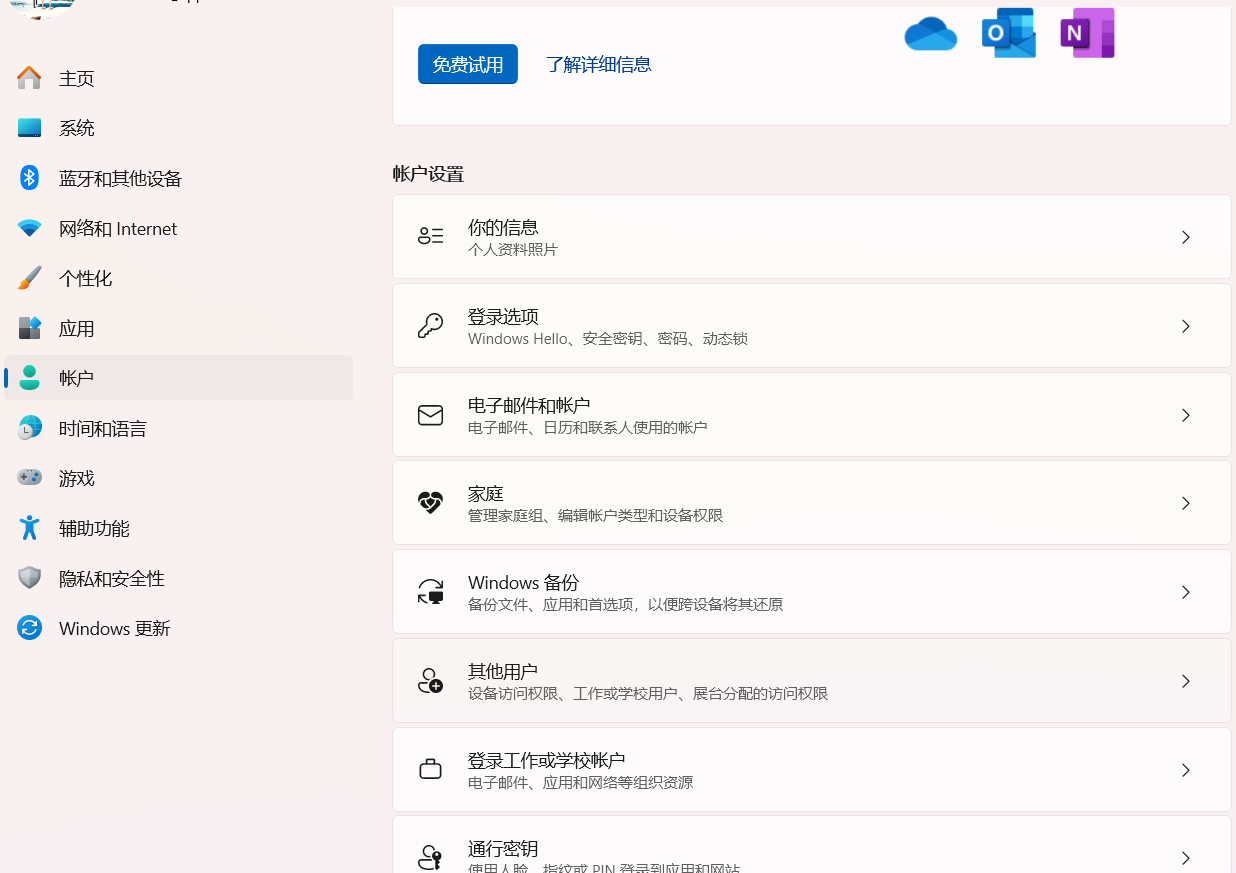Click the 帐户设置 section heading
This screenshot has width=1236, height=873.
[x=428, y=174]
